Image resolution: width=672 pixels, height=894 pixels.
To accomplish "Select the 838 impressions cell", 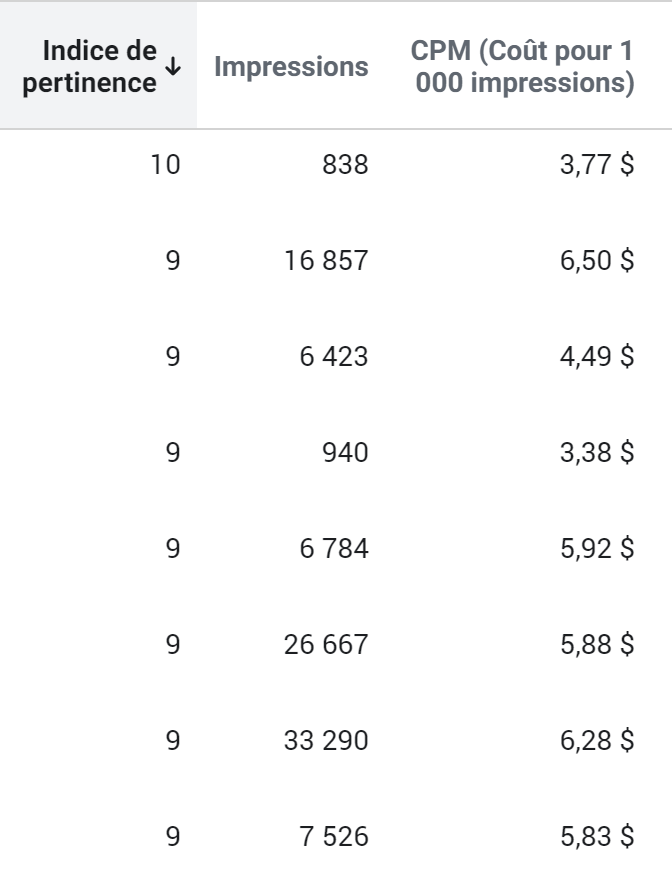I will [x=345, y=165].
